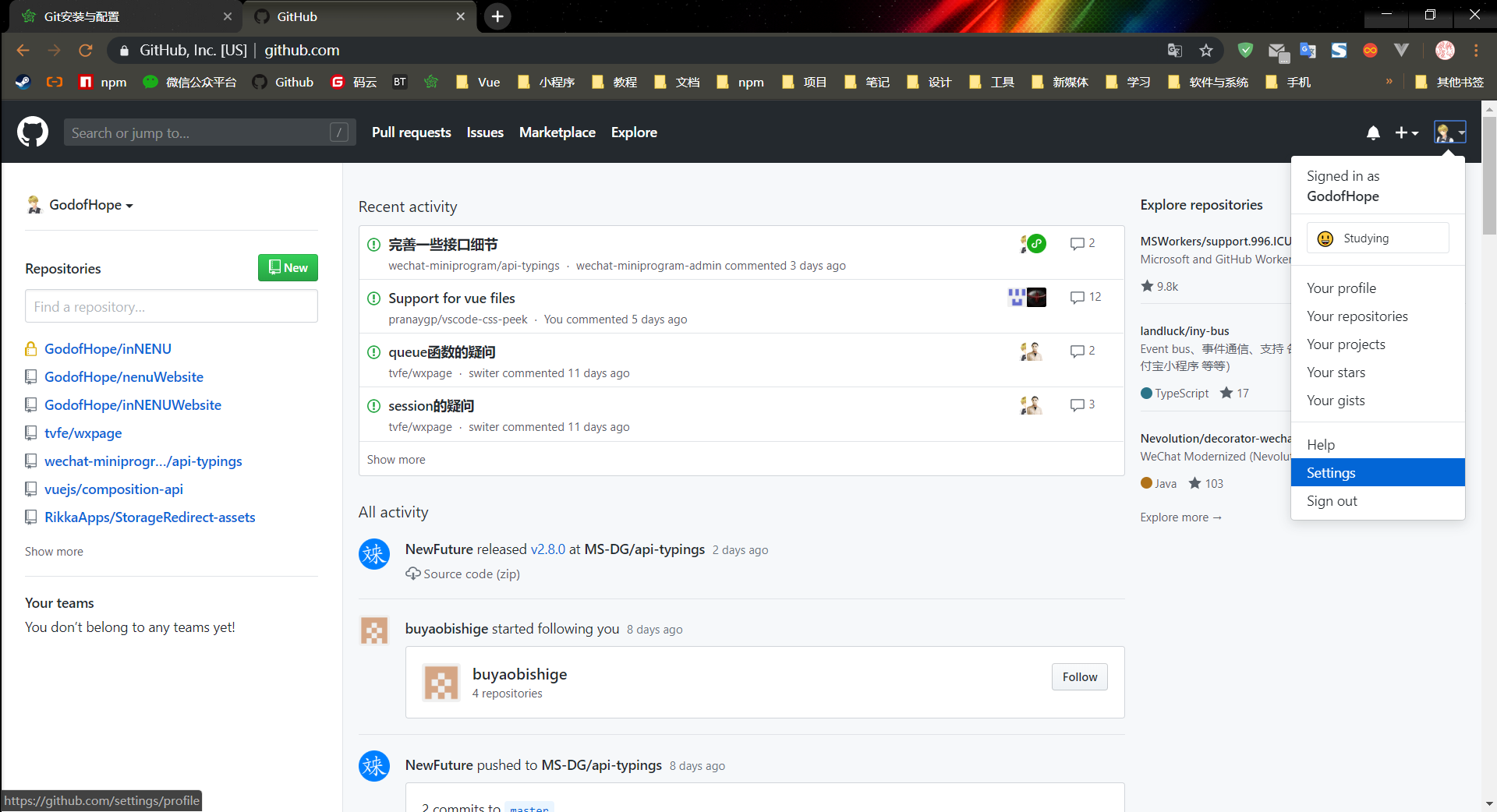1497x812 pixels.
Task: Click the translate icon in the address bar
Action: 1174,50
